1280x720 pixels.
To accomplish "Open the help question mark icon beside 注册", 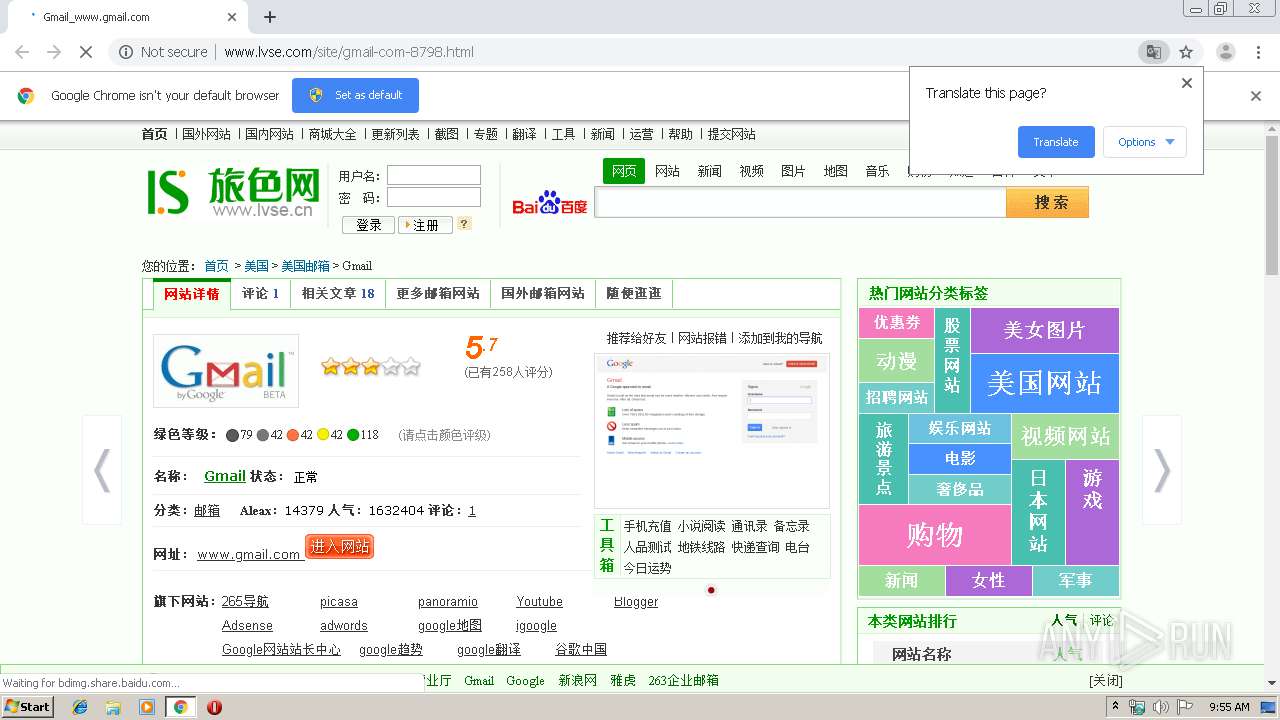I will point(464,224).
